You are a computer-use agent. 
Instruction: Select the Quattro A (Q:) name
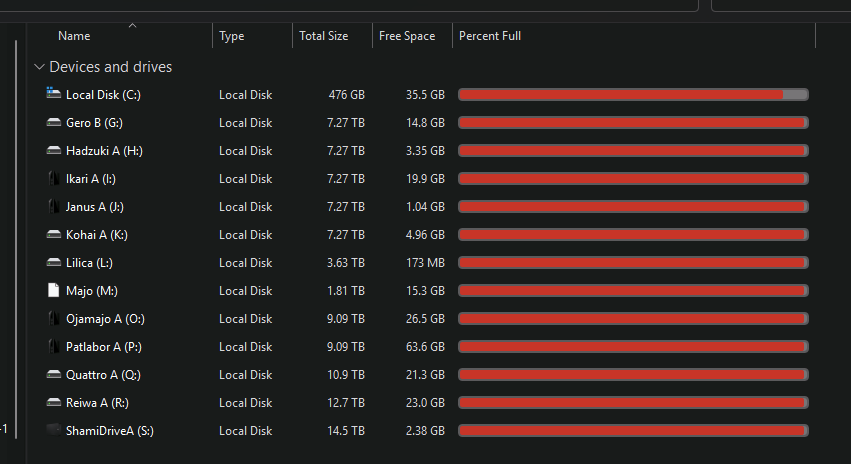[103, 375]
